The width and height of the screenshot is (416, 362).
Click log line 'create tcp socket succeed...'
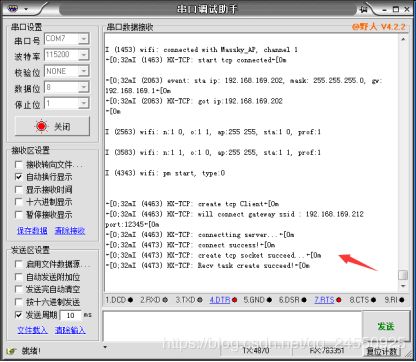[213, 255]
